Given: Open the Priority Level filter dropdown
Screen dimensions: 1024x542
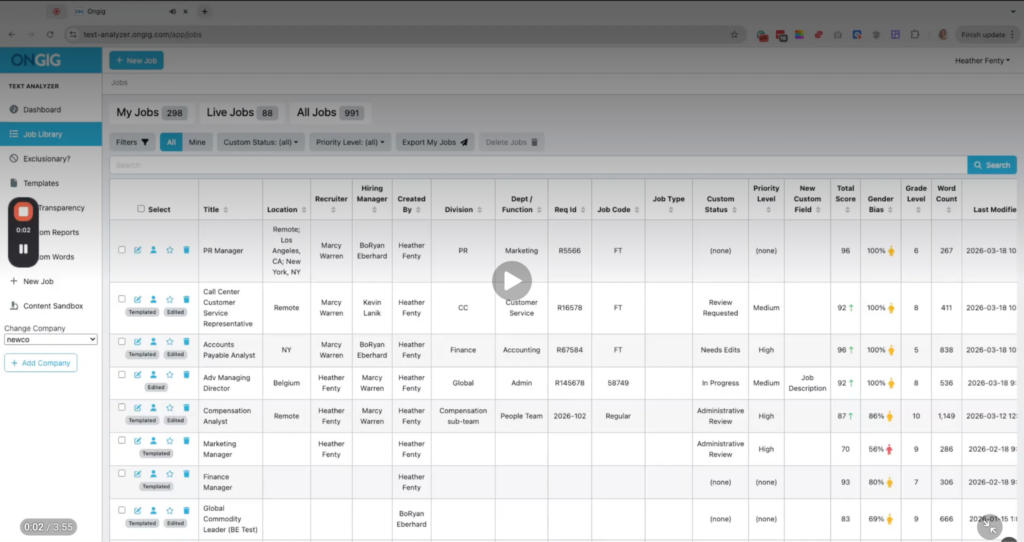Looking at the screenshot, I should coord(349,142).
